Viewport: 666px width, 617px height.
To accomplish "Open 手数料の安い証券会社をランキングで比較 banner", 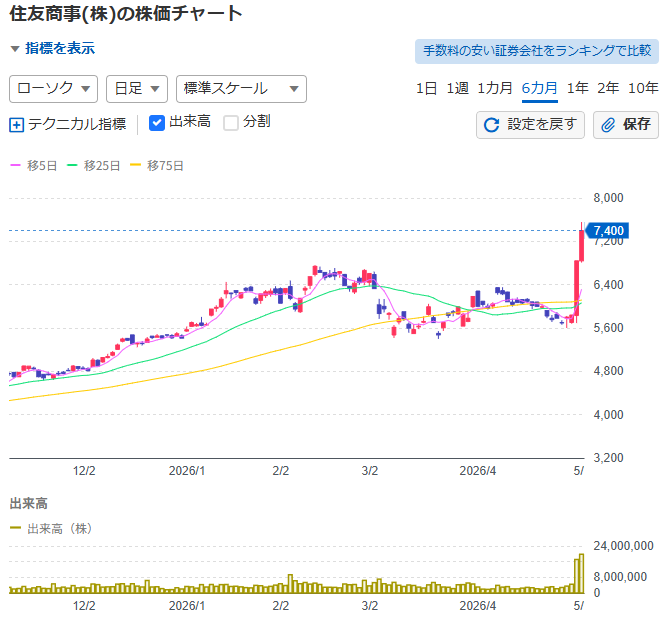I will (x=537, y=51).
